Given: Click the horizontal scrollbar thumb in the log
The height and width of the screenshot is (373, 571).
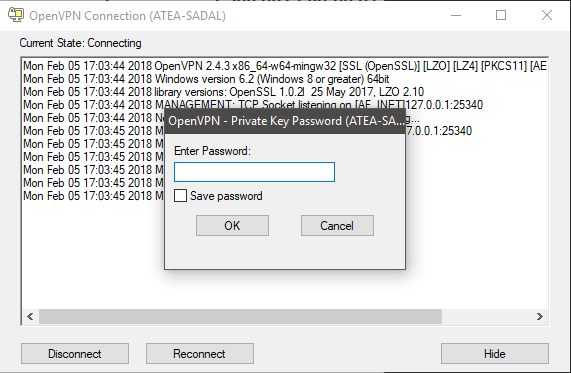Looking at the screenshot, I should tap(240, 317).
